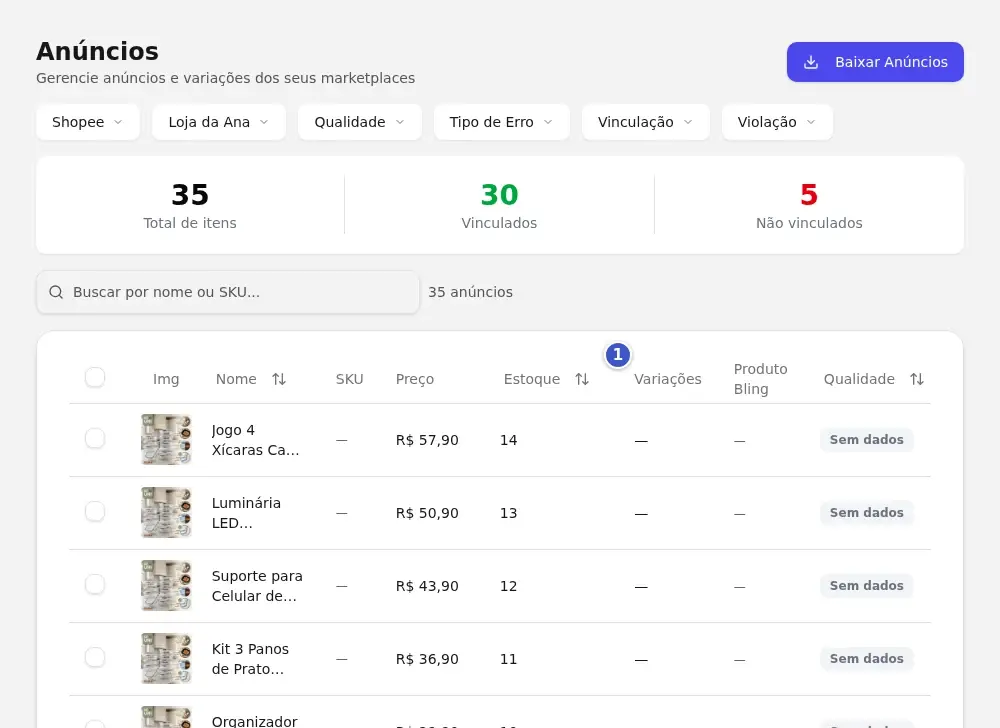Sort by Qualidade using the arrows icon
Viewport: 1000px width, 728px height.
click(917, 379)
